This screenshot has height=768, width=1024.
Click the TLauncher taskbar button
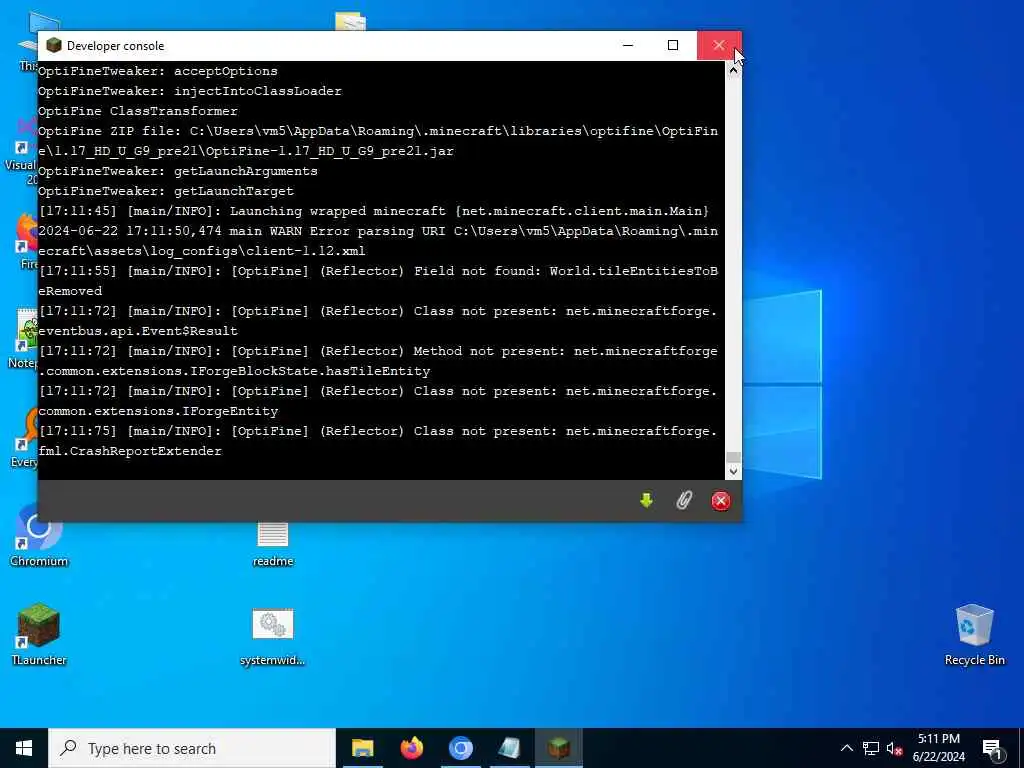pyautogui.click(x=558, y=748)
